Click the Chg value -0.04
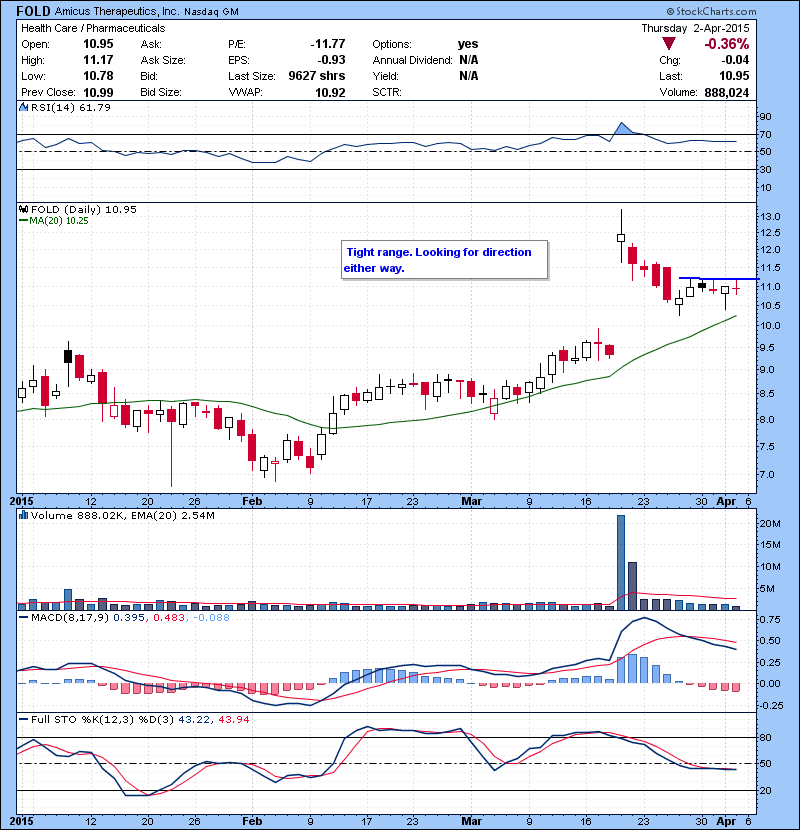This screenshot has width=800, height=830. coord(735,60)
